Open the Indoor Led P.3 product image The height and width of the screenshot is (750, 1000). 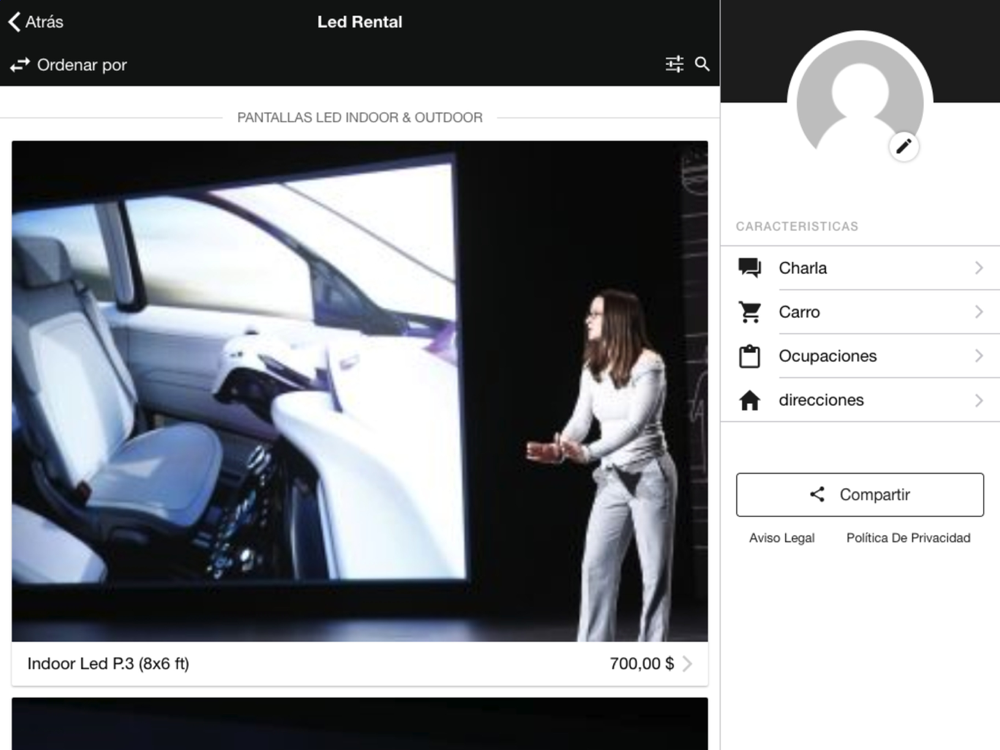point(360,390)
